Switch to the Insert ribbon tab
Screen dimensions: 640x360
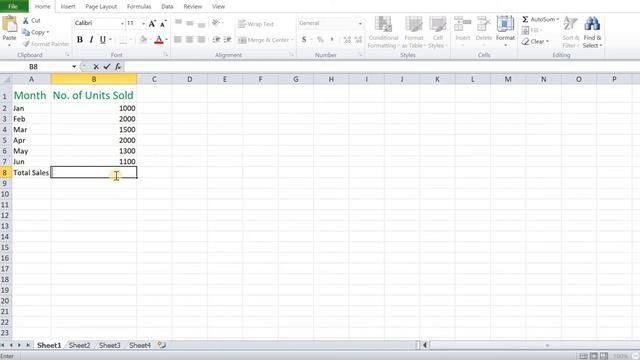tap(68, 7)
